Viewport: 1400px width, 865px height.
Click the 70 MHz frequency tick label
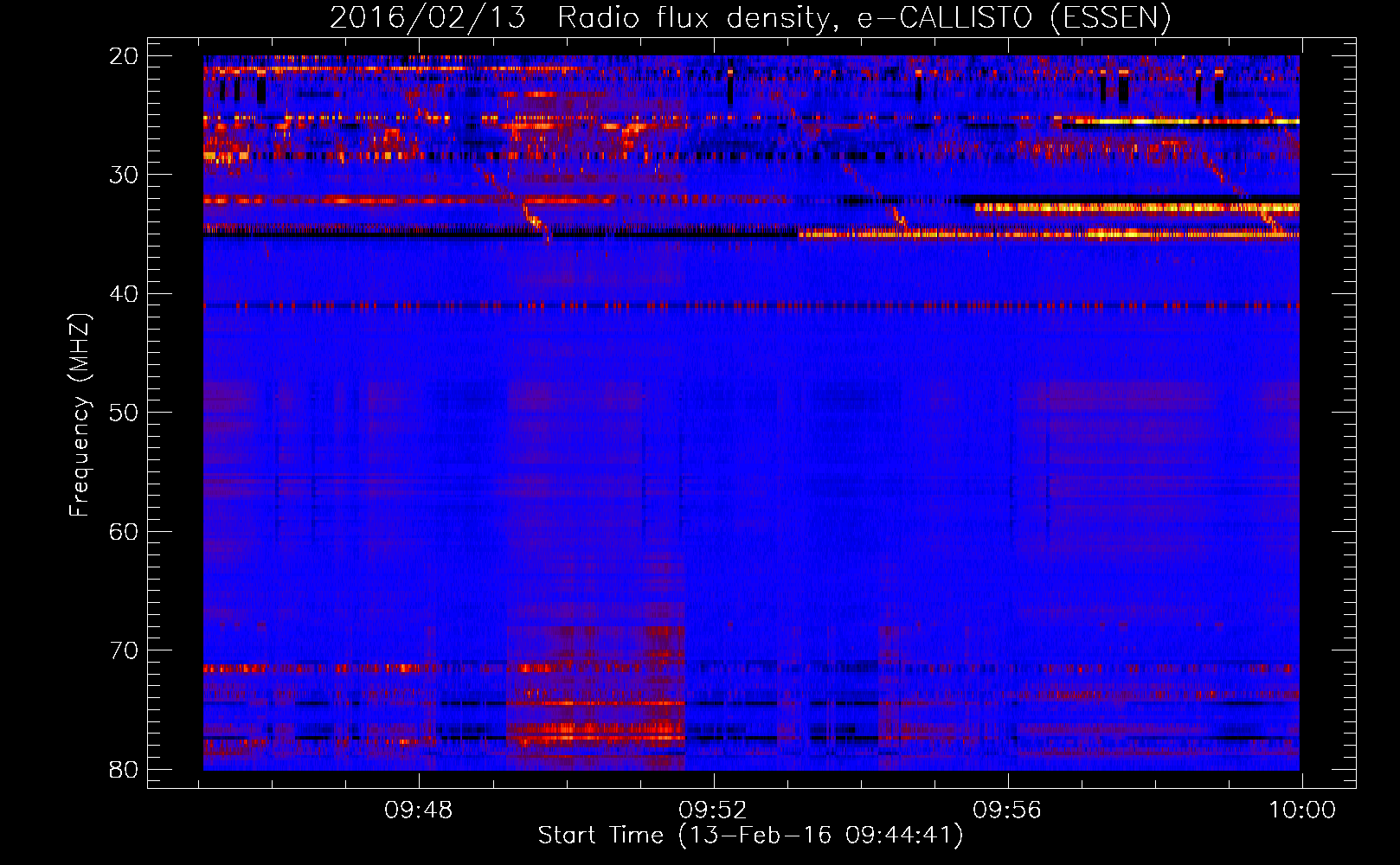[x=124, y=650]
